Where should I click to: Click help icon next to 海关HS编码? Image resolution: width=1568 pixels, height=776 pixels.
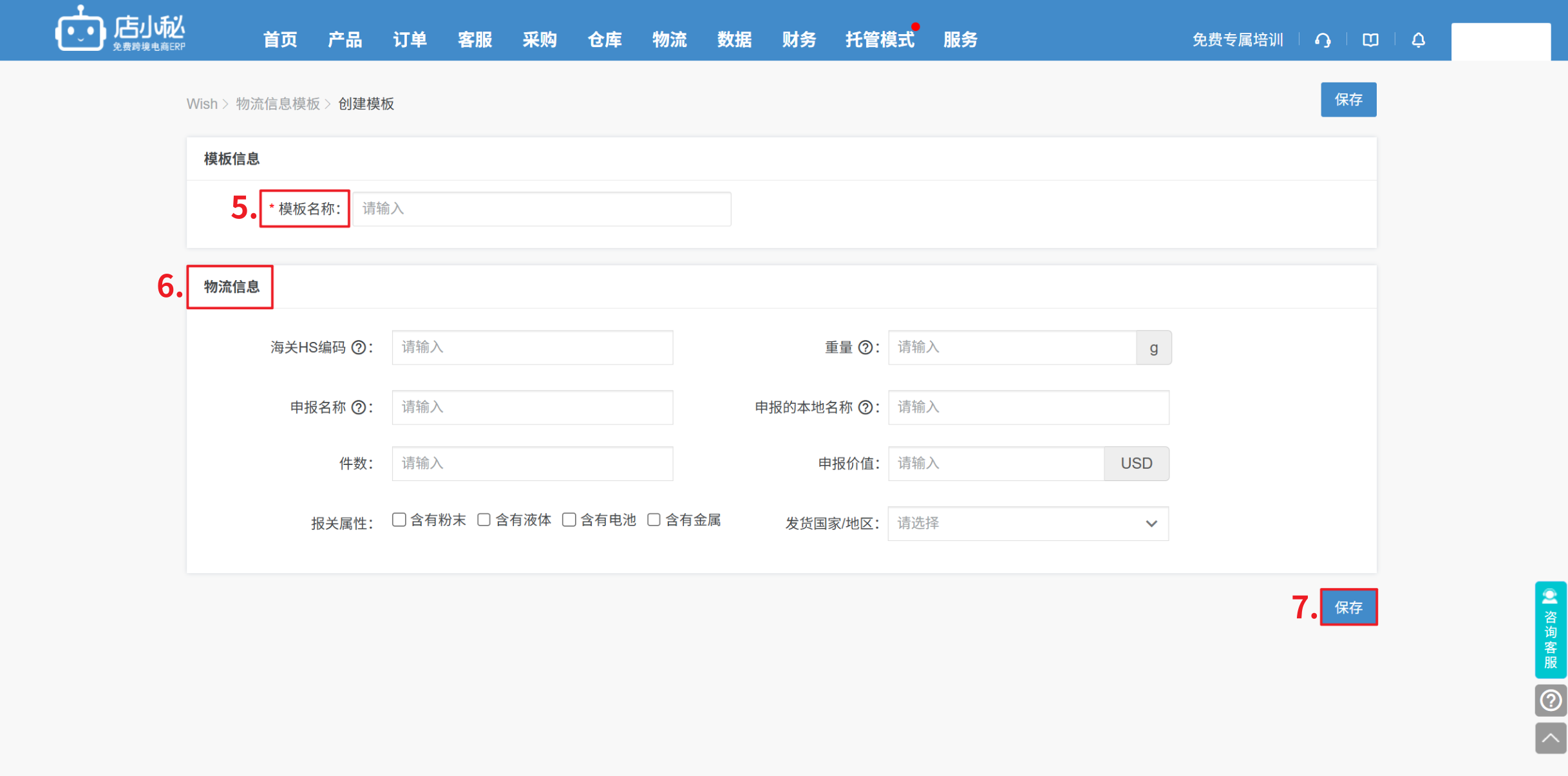tap(359, 348)
